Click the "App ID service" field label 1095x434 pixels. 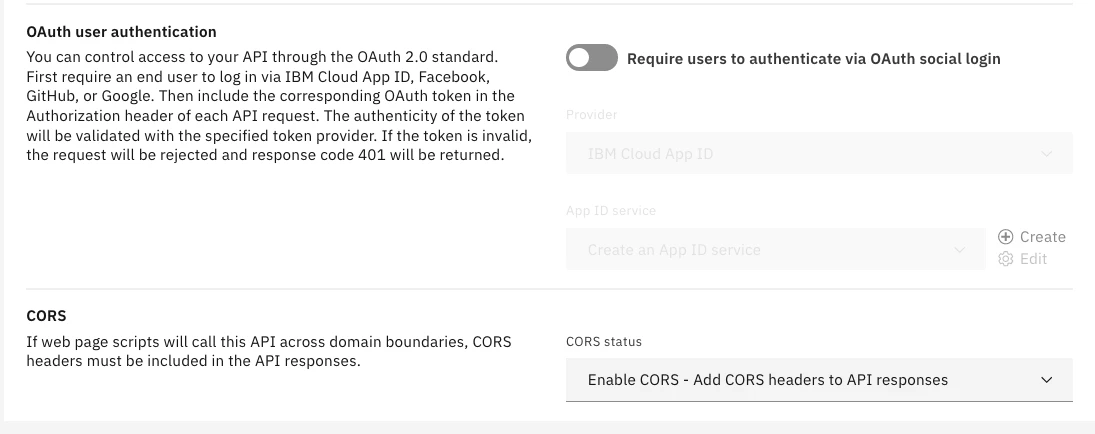[x=610, y=210]
